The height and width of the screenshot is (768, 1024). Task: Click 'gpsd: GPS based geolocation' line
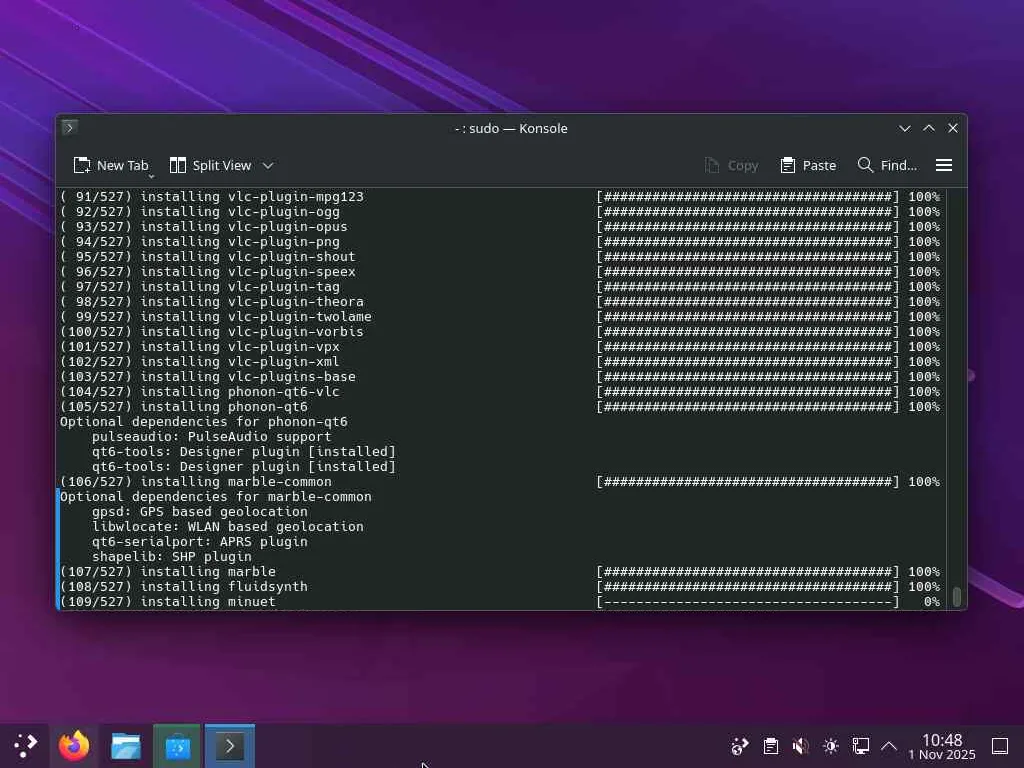(x=200, y=512)
